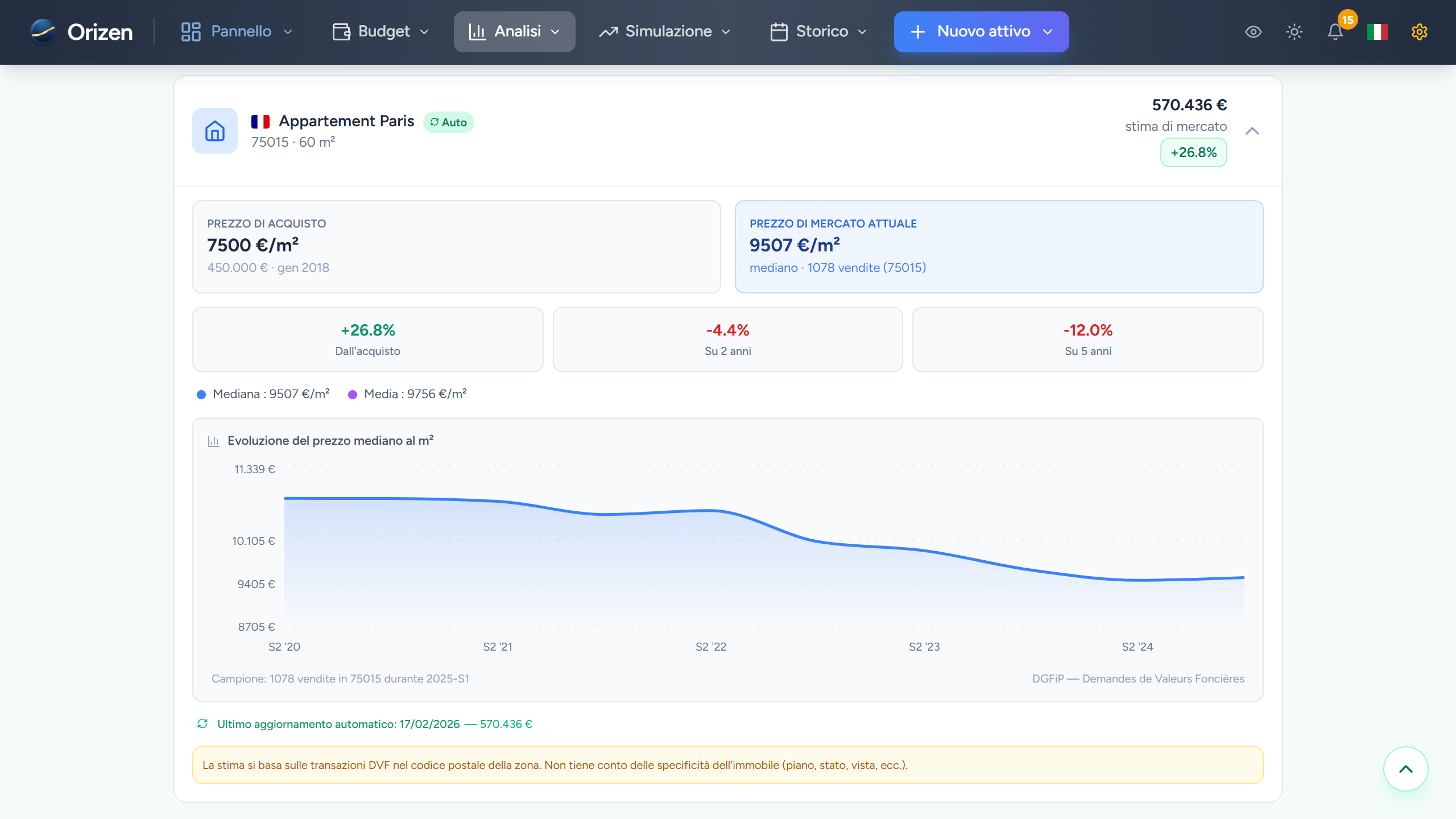1456x819 pixels.
Task: Open the Nuovo attivo dropdown arrow
Action: (1048, 32)
